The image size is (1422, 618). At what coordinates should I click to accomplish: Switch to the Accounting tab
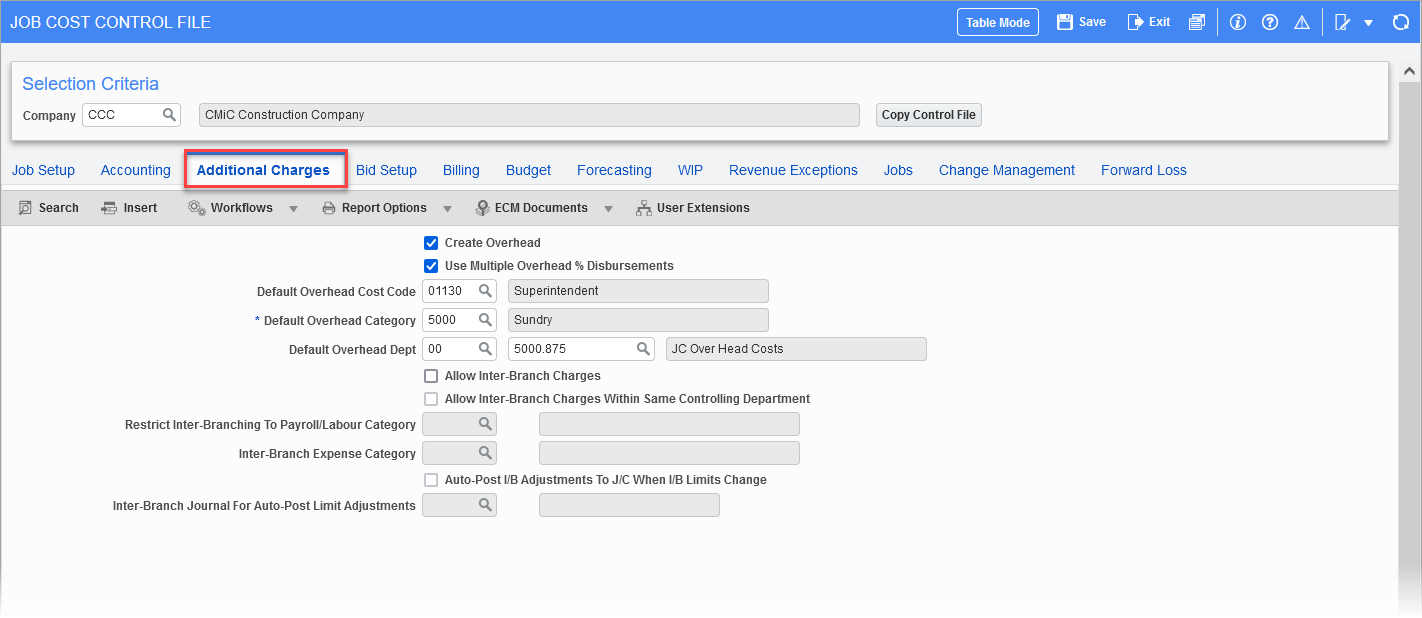pos(135,170)
